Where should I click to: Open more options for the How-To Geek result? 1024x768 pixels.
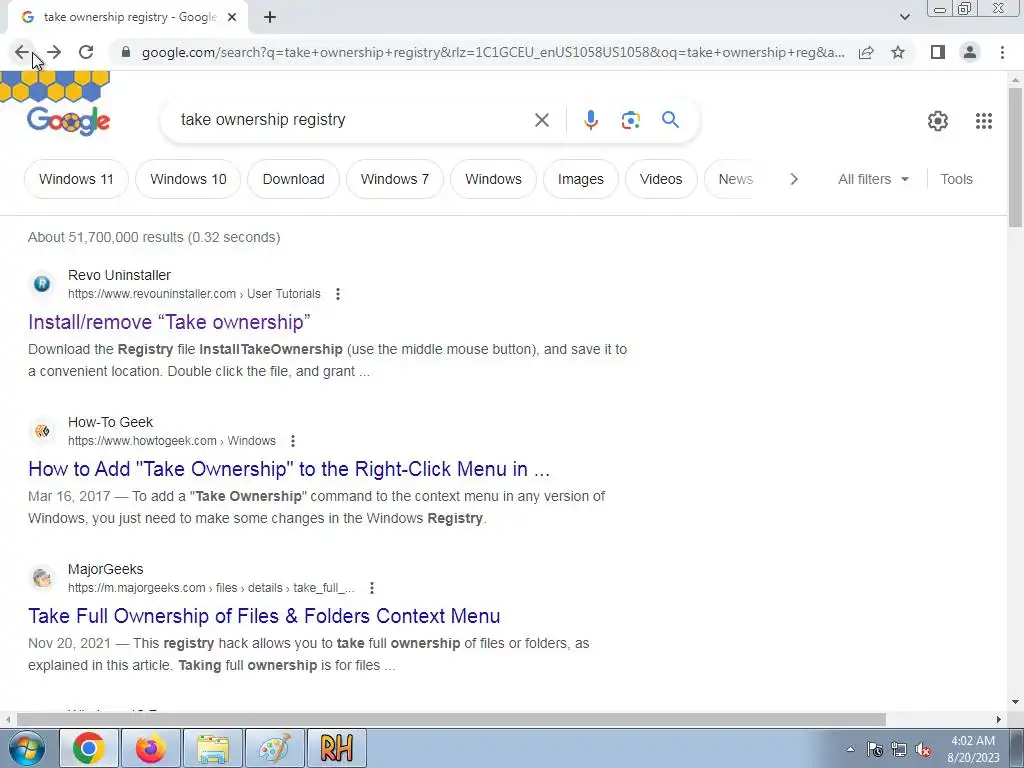pos(293,441)
